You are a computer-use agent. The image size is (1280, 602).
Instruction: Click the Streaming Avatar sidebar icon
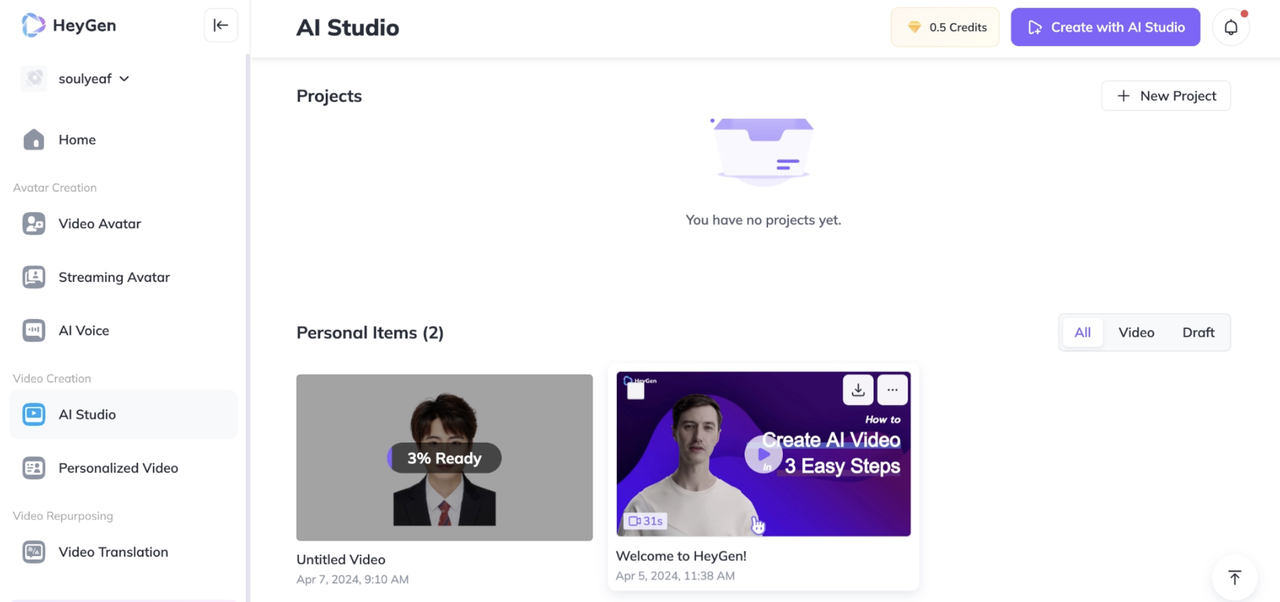tap(34, 277)
